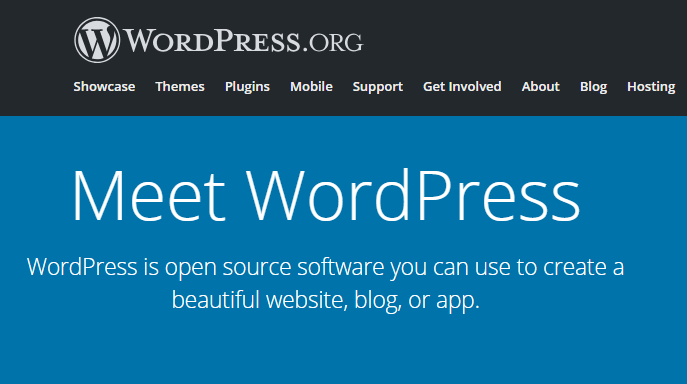Click the 'Meet WordPress' heading
This screenshot has width=687, height=384.
pyautogui.click(x=326, y=195)
